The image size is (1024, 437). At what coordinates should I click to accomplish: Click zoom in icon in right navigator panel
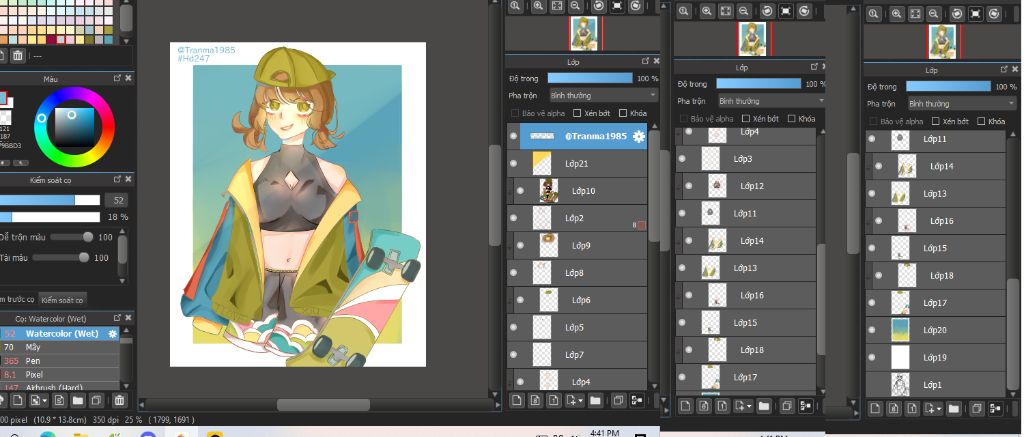point(897,13)
